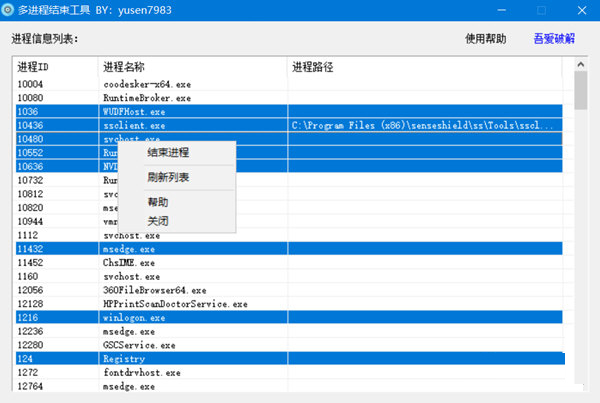This screenshot has height=403, width=600.
Task: Click the ssclient.exe process path cell
Action: pos(423,126)
